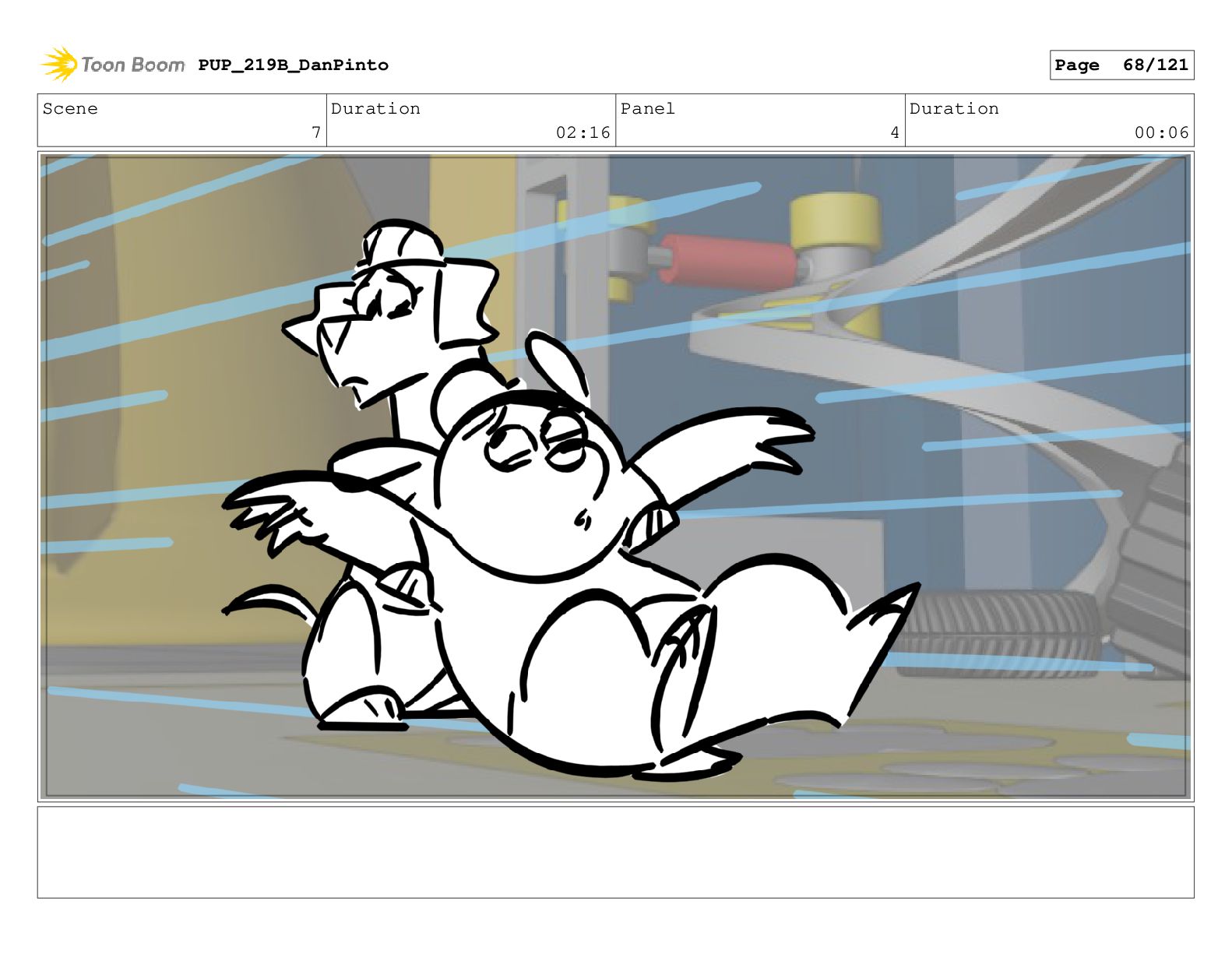Click the Panel label

point(648,109)
